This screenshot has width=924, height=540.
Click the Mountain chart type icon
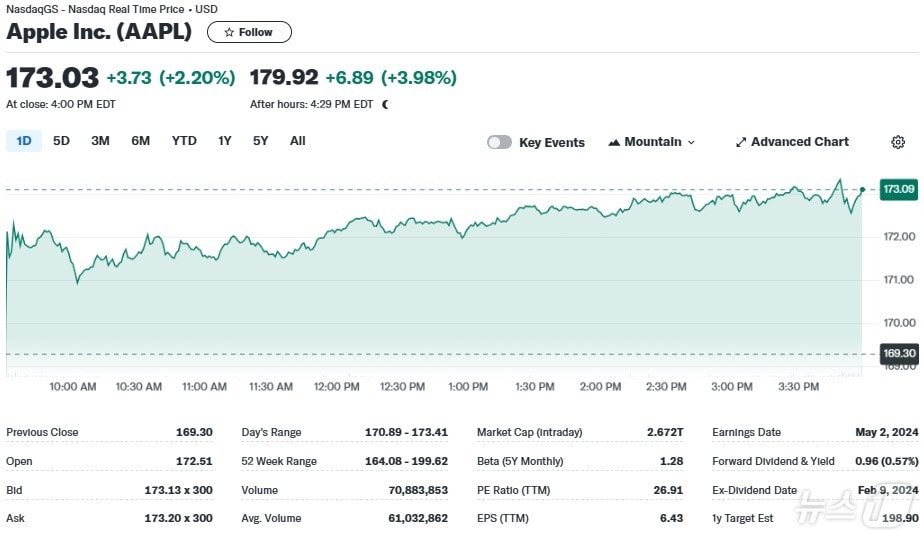click(614, 142)
